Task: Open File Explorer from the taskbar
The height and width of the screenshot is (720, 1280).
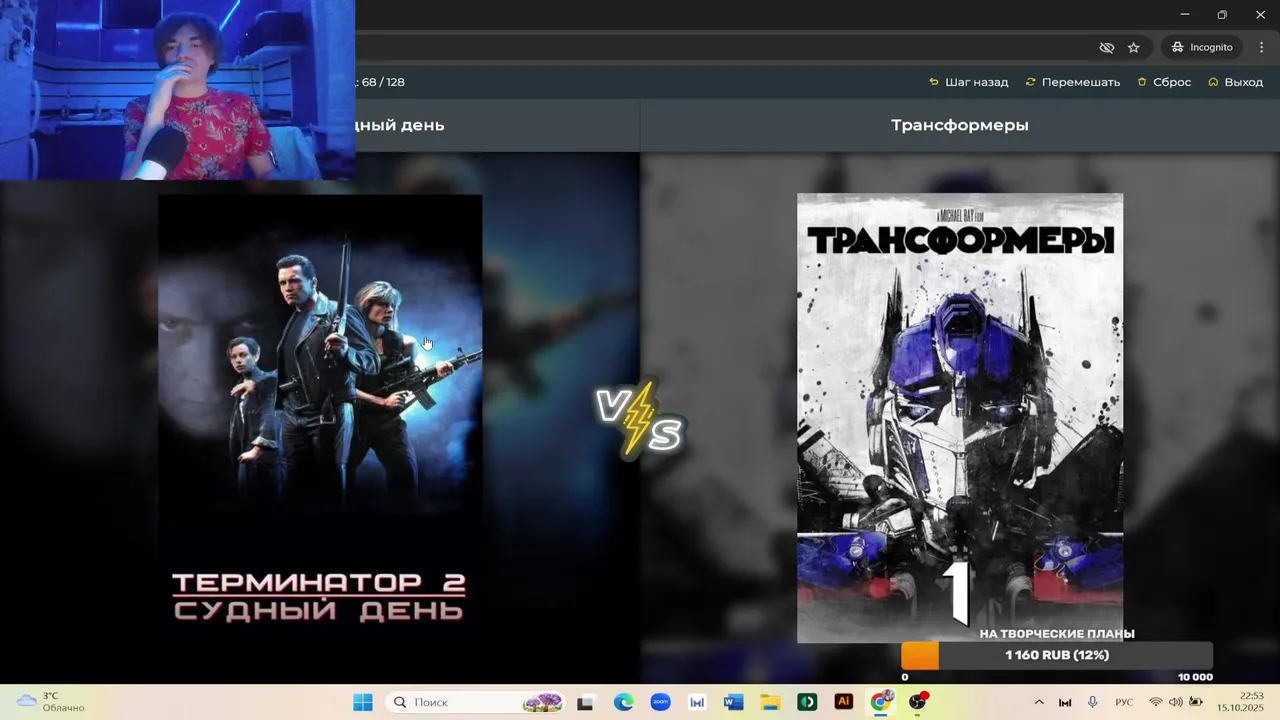Action: coord(770,702)
